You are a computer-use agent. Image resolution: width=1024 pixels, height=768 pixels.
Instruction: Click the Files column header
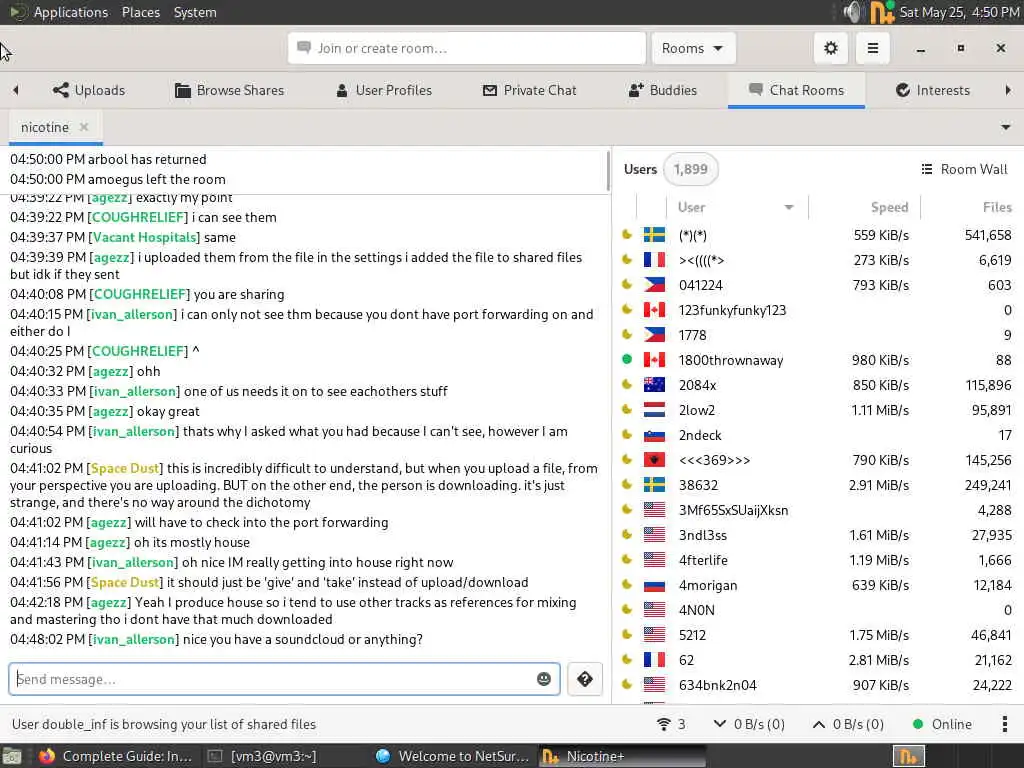(997, 208)
